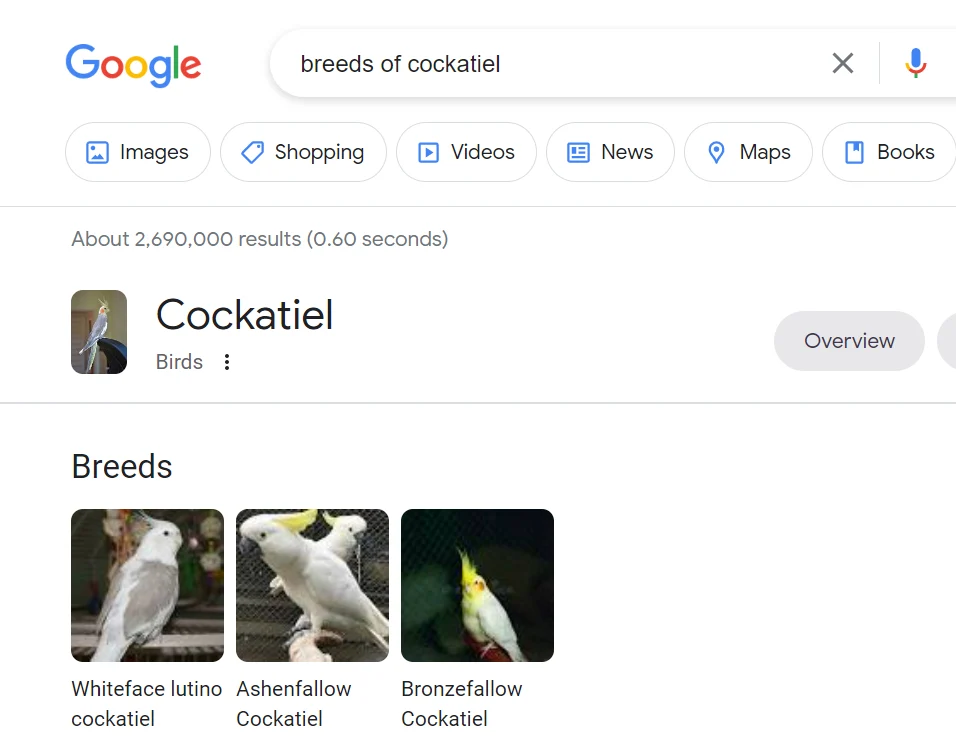This screenshot has width=956, height=741.
Task: Clear search with the X icon
Action: tap(843, 64)
